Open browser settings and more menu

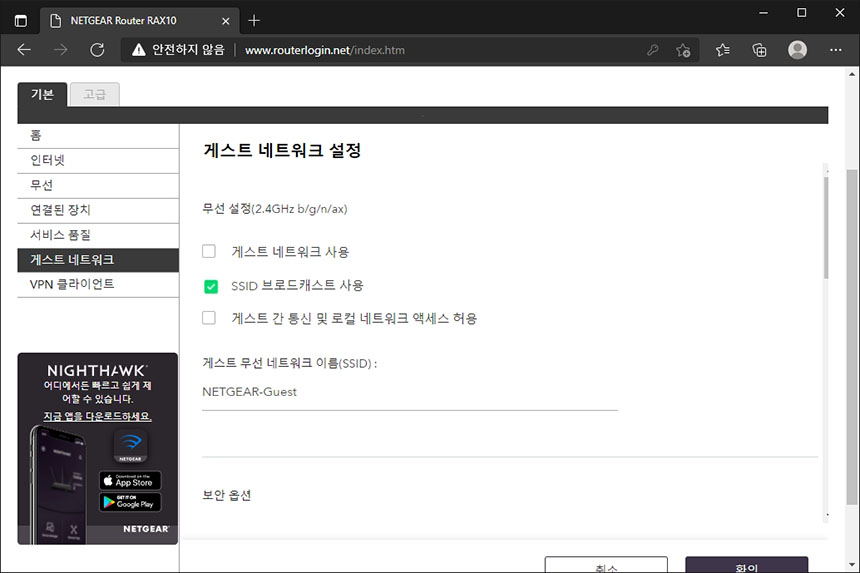pos(836,50)
